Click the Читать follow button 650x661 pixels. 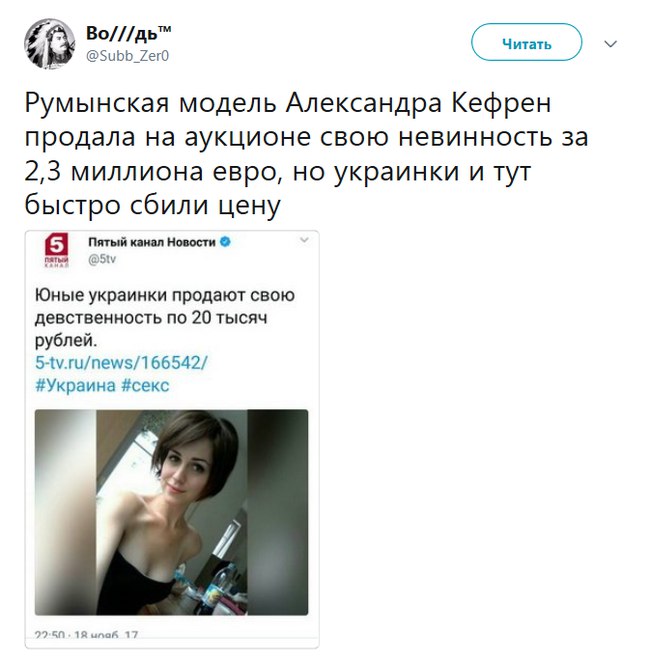pos(526,42)
